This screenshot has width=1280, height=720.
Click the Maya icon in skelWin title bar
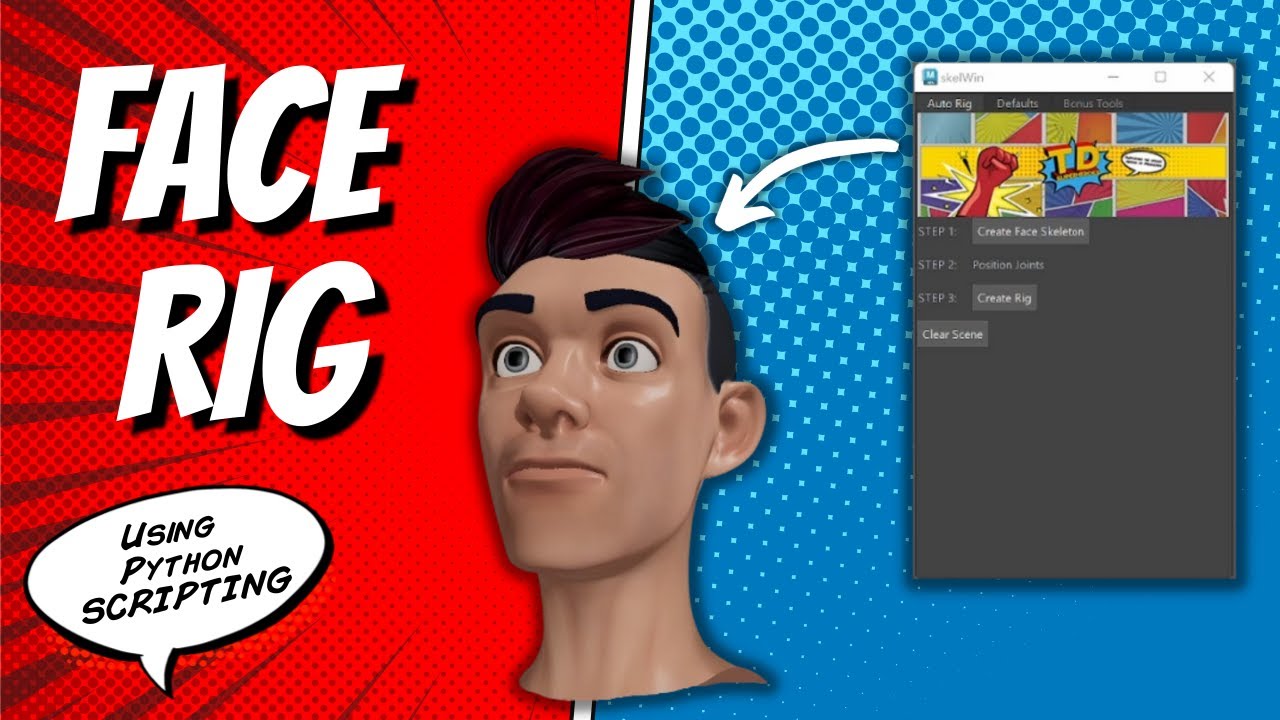tap(928, 77)
